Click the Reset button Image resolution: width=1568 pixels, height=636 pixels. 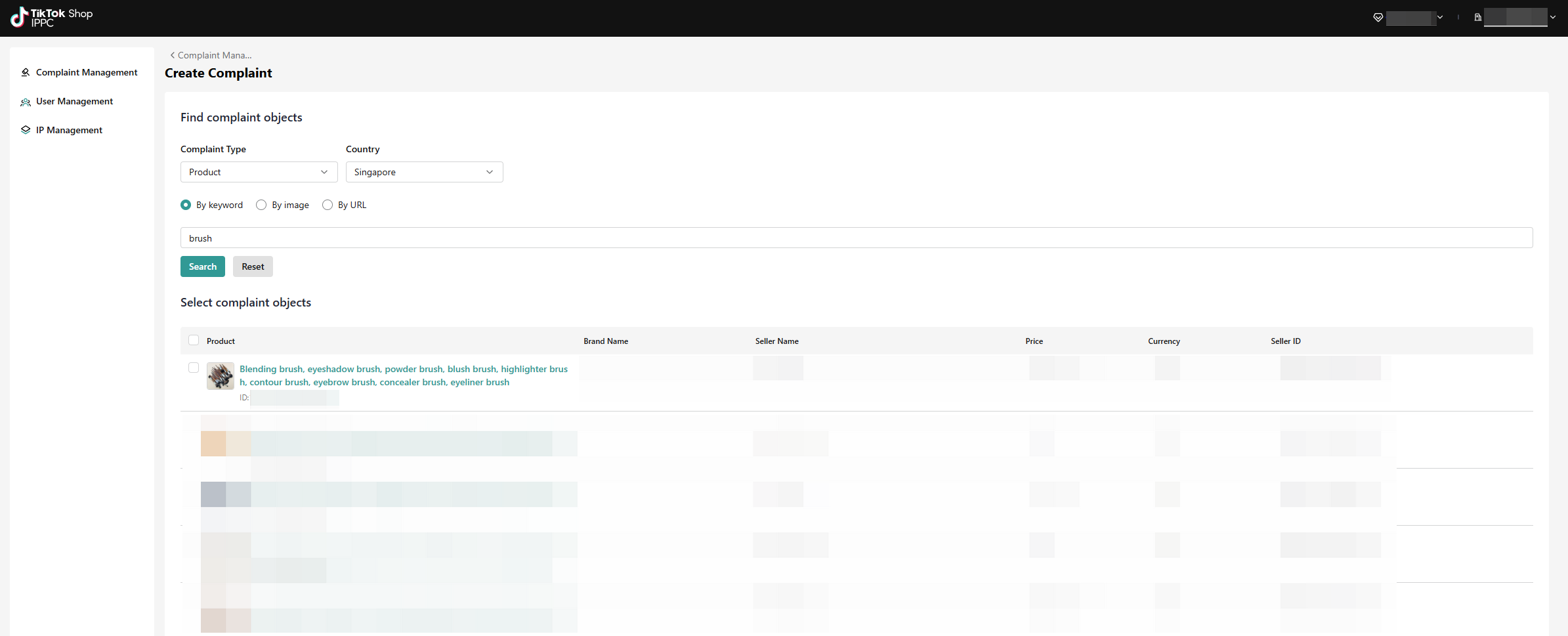[x=253, y=266]
